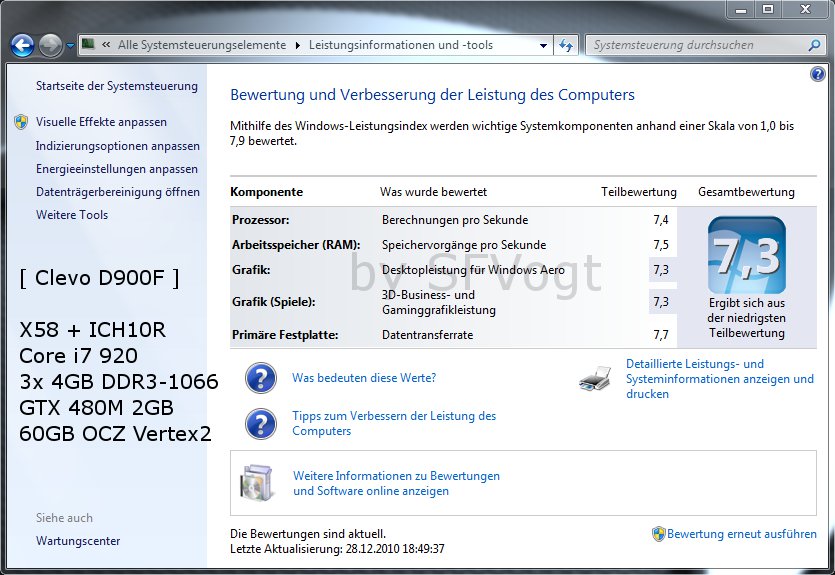Focus the Systemsteuerung durchsuchen search field
The height and width of the screenshot is (575, 835).
[698, 45]
